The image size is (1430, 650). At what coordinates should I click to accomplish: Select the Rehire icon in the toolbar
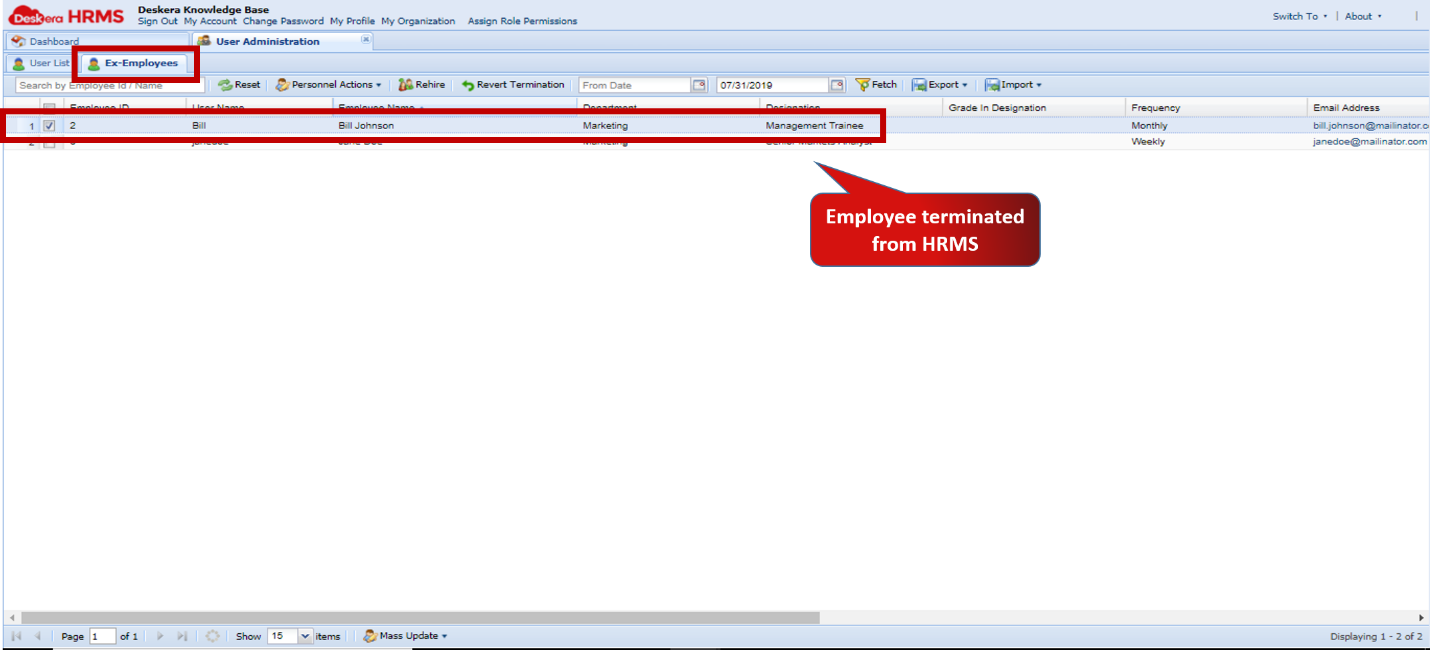pos(403,85)
